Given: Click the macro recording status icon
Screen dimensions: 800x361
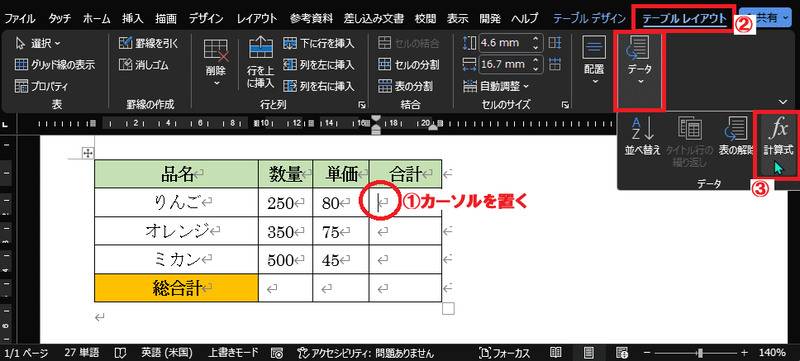Looking at the screenshot, I should pos(278,352).
